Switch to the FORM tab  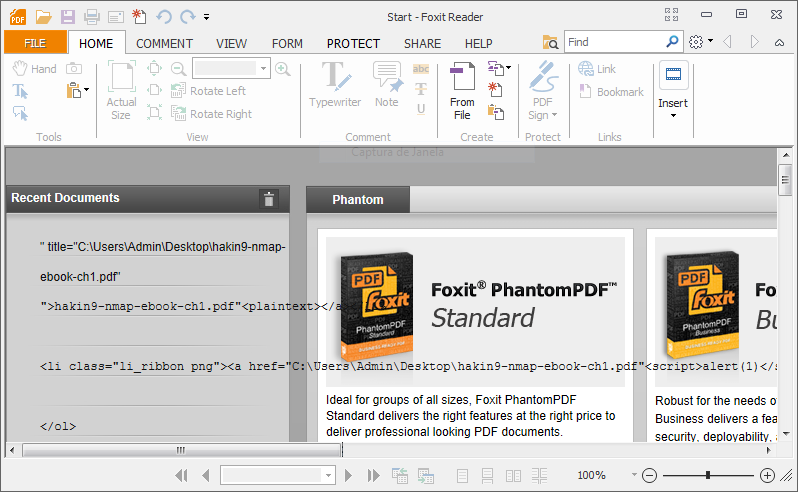(x=287, y=44)
